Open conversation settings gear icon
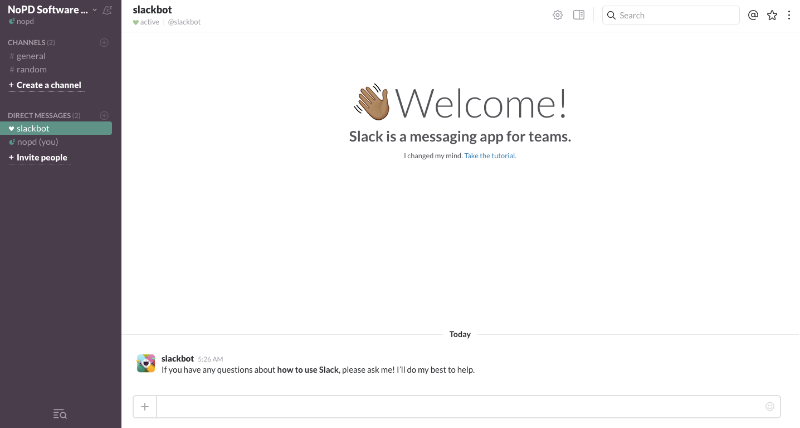Screen dimensions: 800x428 tap(558, 15)
